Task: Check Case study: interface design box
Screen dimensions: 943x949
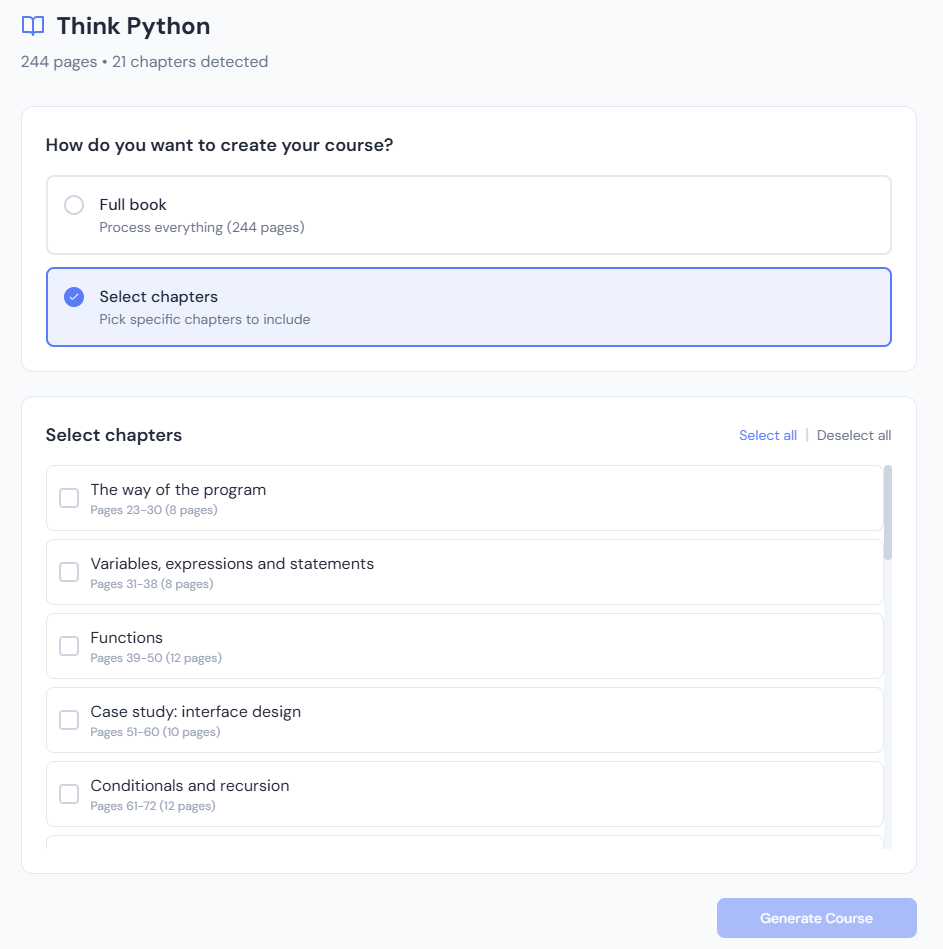Action: pyautogui.click(x=69, y=720)
